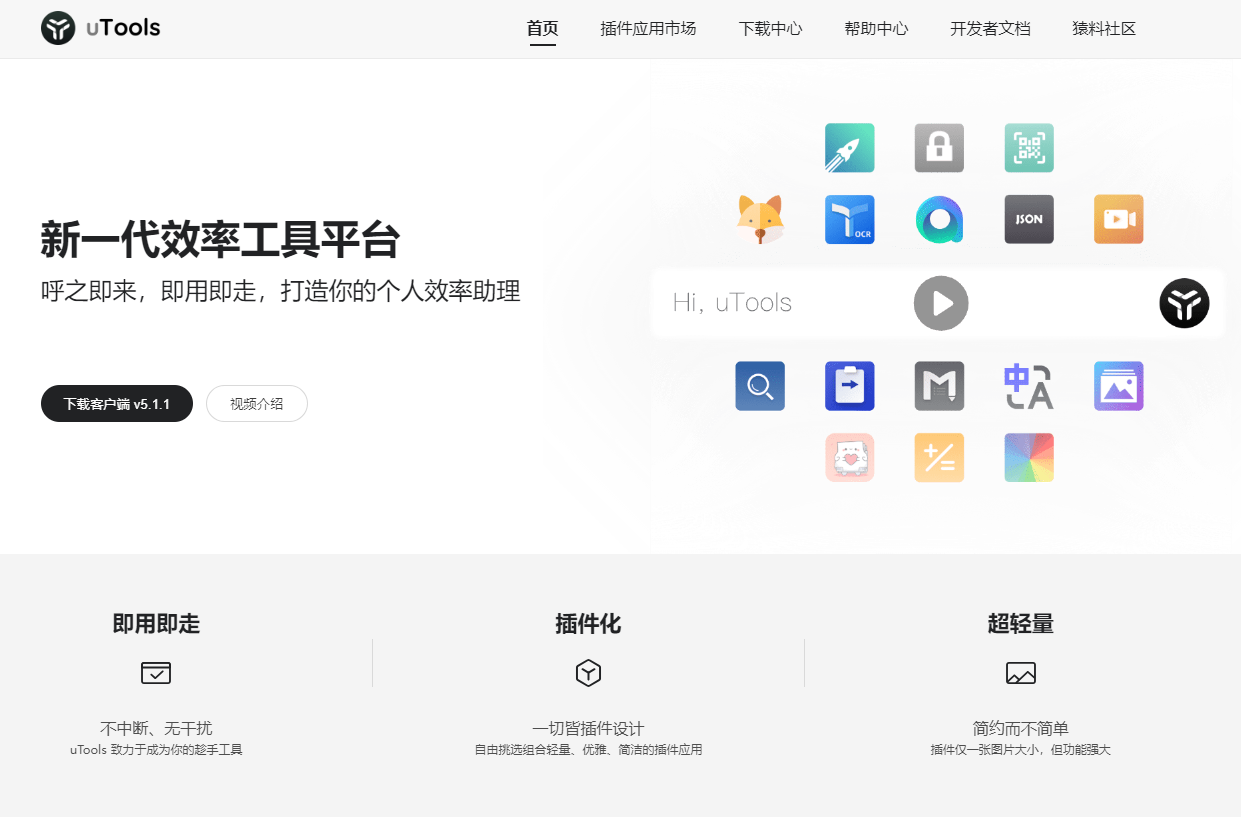
Task: Open the QR code plugin icon
Action: point(1029,148)
